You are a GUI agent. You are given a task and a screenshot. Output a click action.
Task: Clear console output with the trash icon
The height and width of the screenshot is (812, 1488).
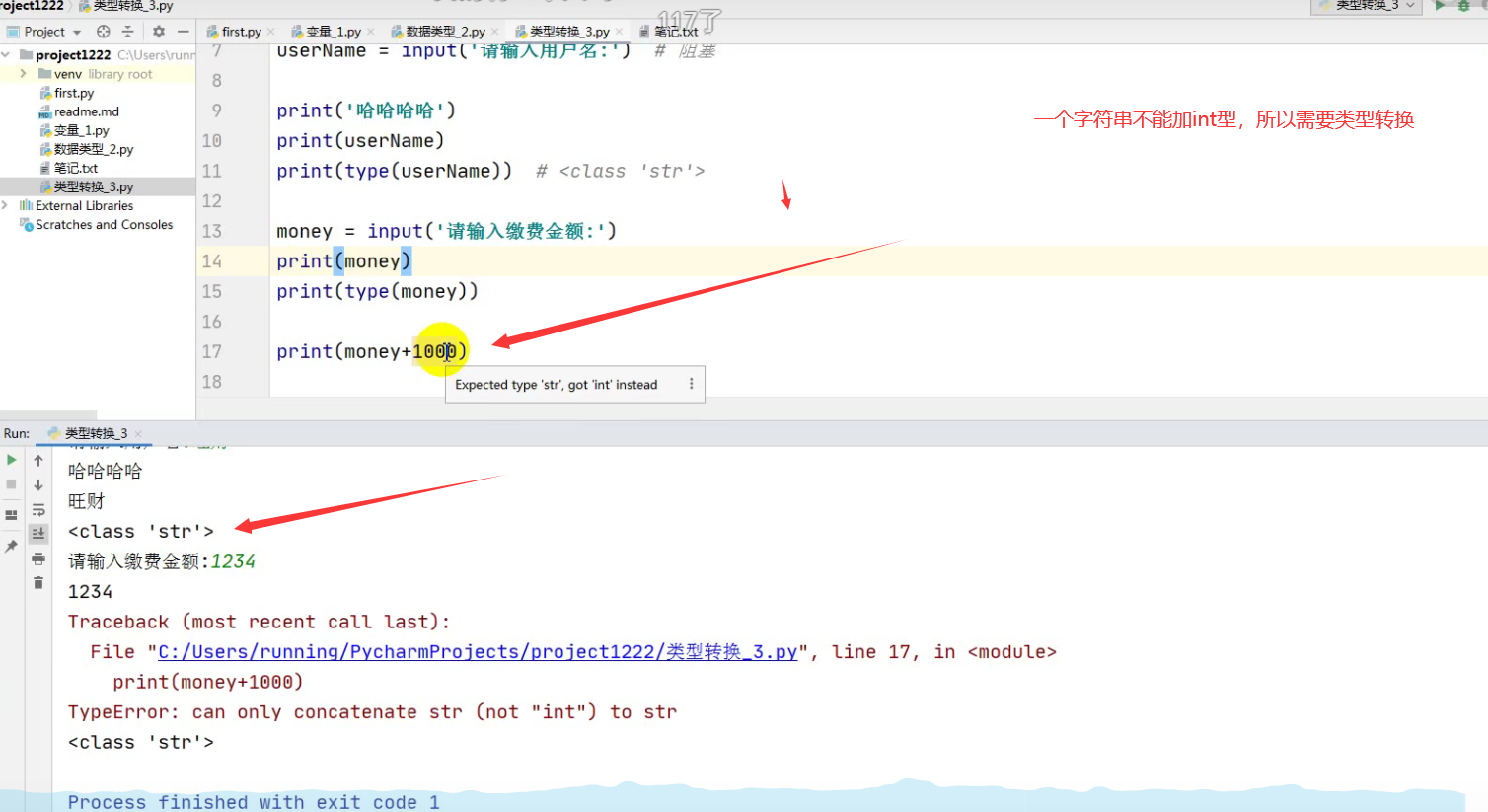[38, 583]
